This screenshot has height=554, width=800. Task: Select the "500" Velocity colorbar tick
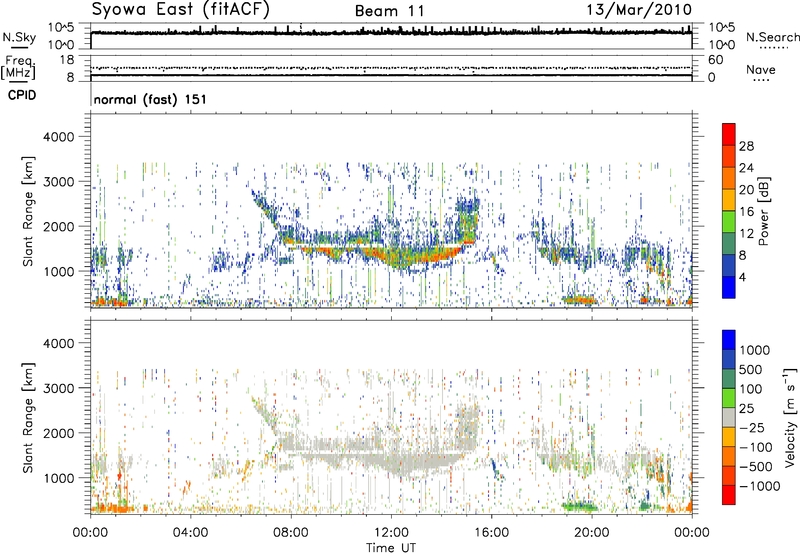(x=751, y=369)
